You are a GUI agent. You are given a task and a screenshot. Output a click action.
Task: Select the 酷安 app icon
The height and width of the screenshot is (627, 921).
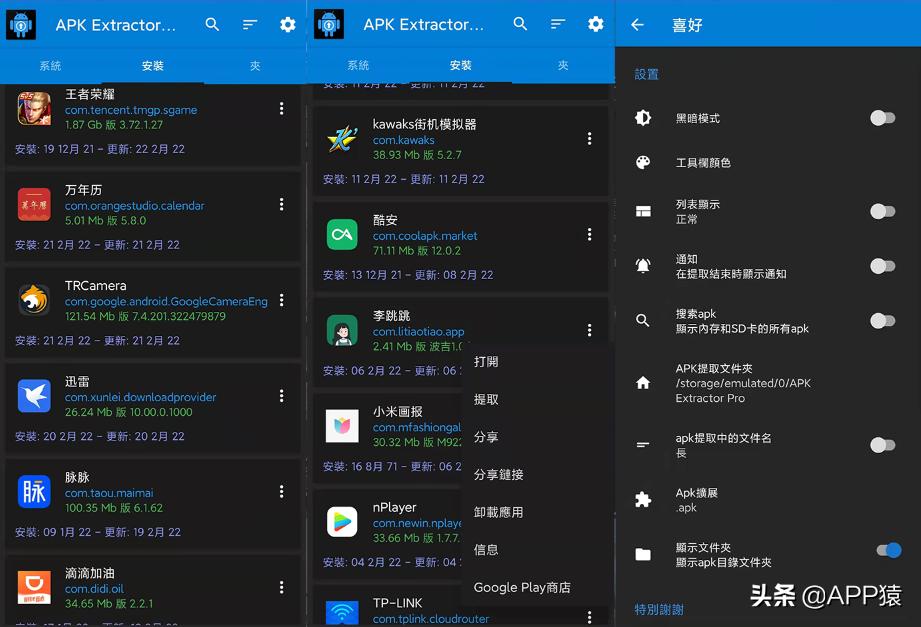pyautogui.click(x=342, y=234)
